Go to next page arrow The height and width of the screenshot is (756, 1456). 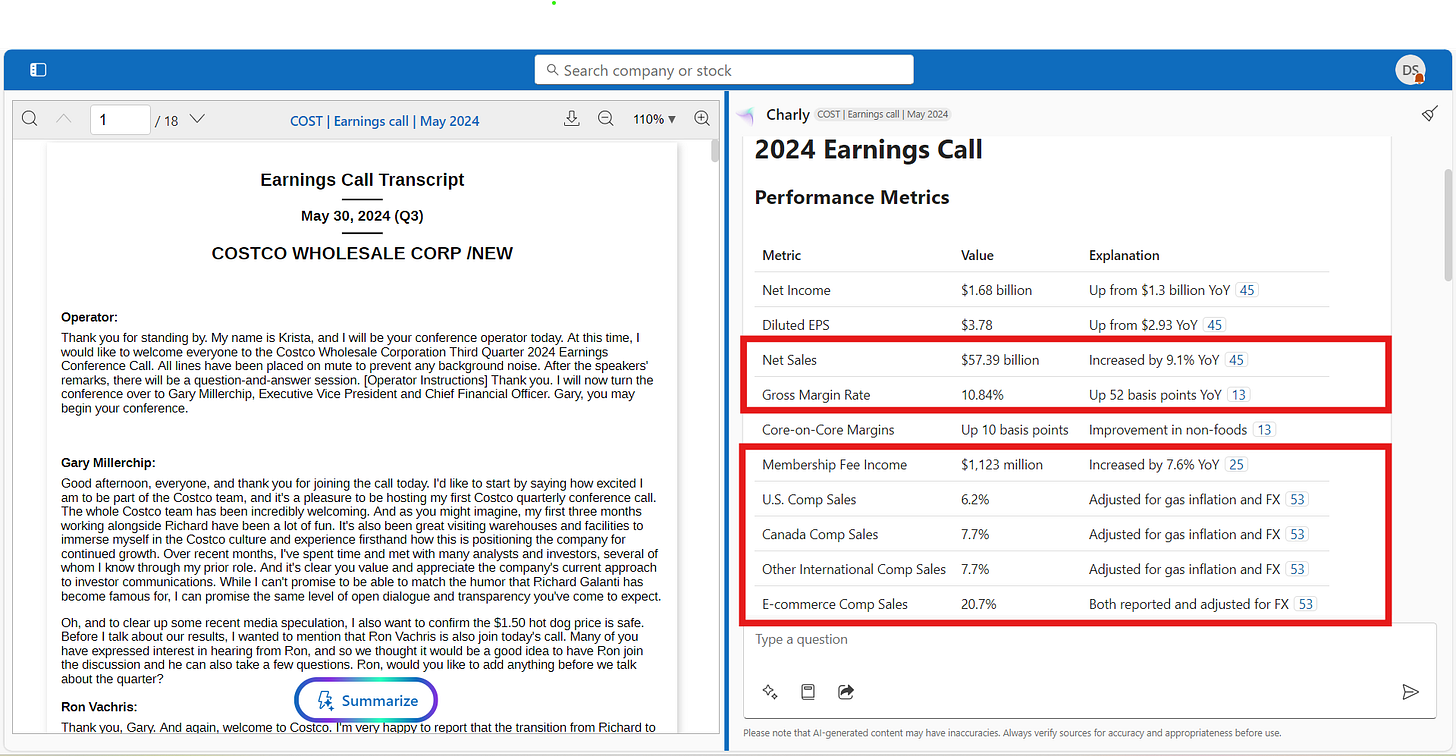coord(197,119)
